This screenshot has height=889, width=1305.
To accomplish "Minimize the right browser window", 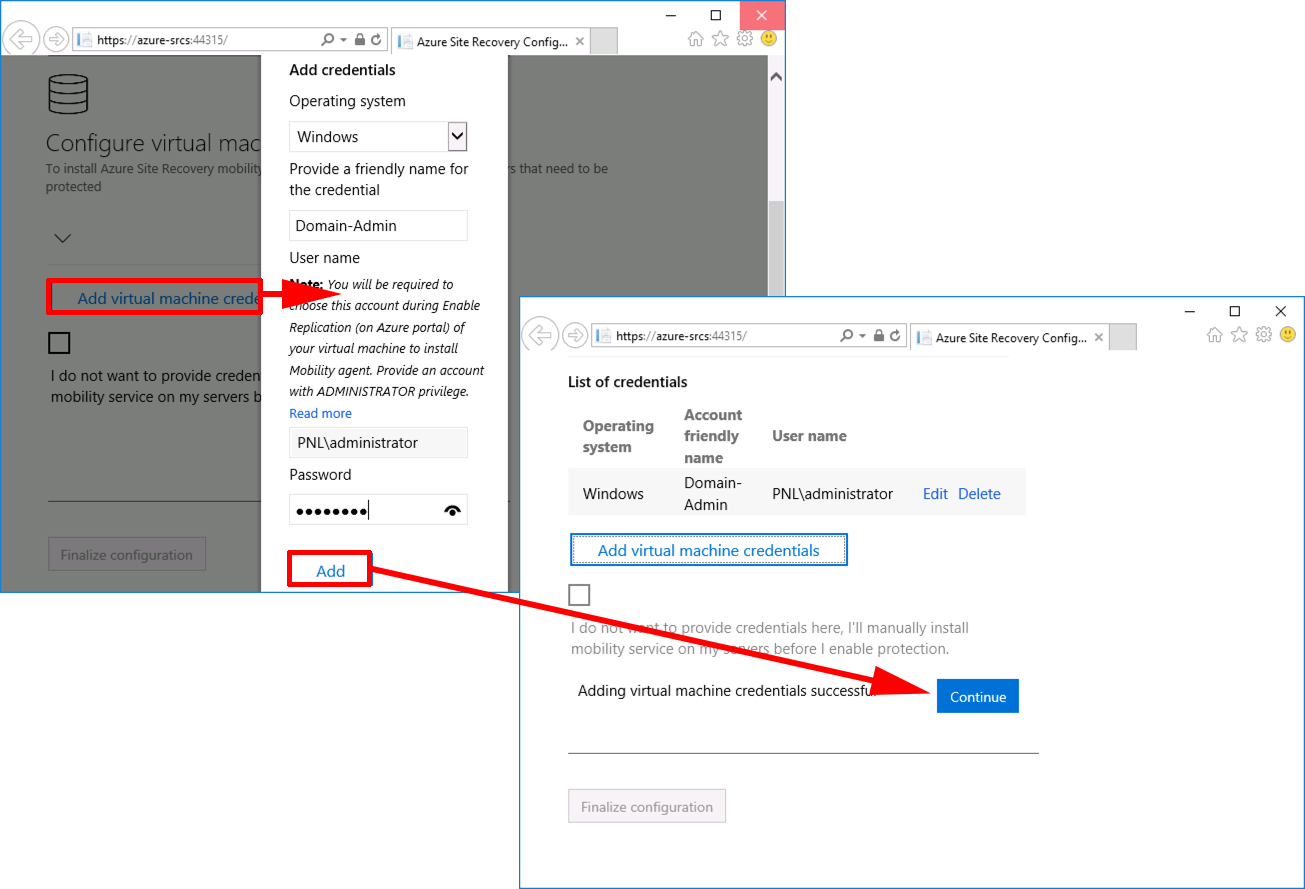I will 1188,311.
